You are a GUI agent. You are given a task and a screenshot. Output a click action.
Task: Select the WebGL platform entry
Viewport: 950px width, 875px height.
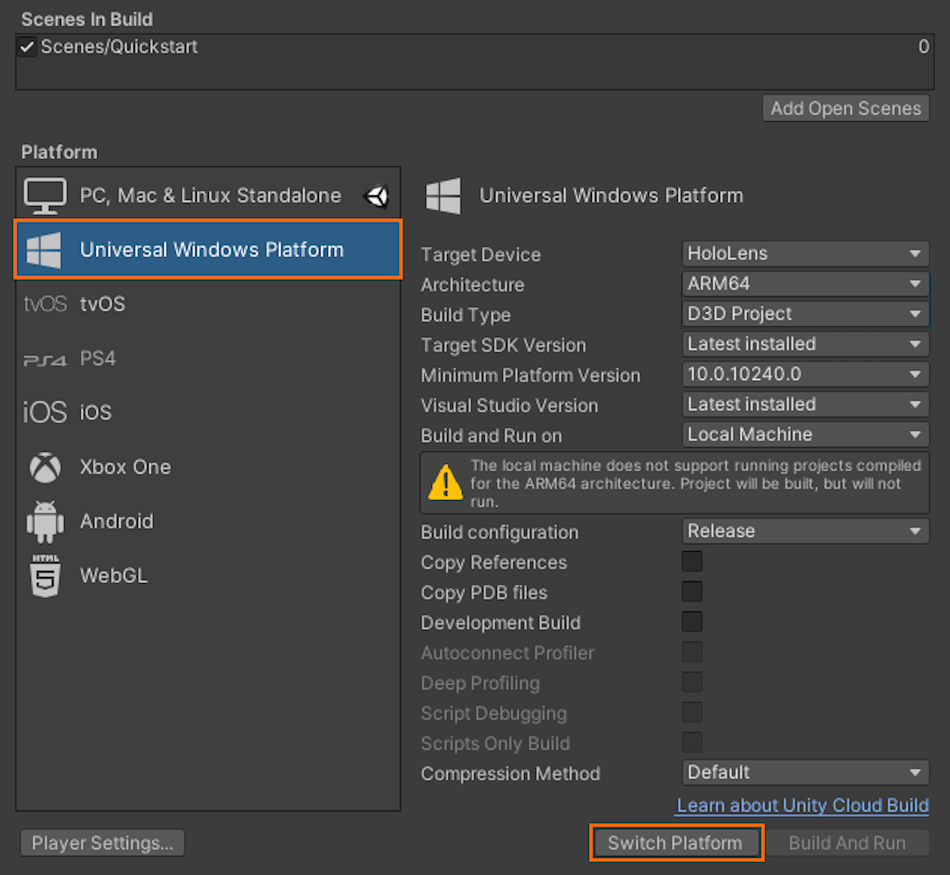pyautogui.click(x=113, y=575)
